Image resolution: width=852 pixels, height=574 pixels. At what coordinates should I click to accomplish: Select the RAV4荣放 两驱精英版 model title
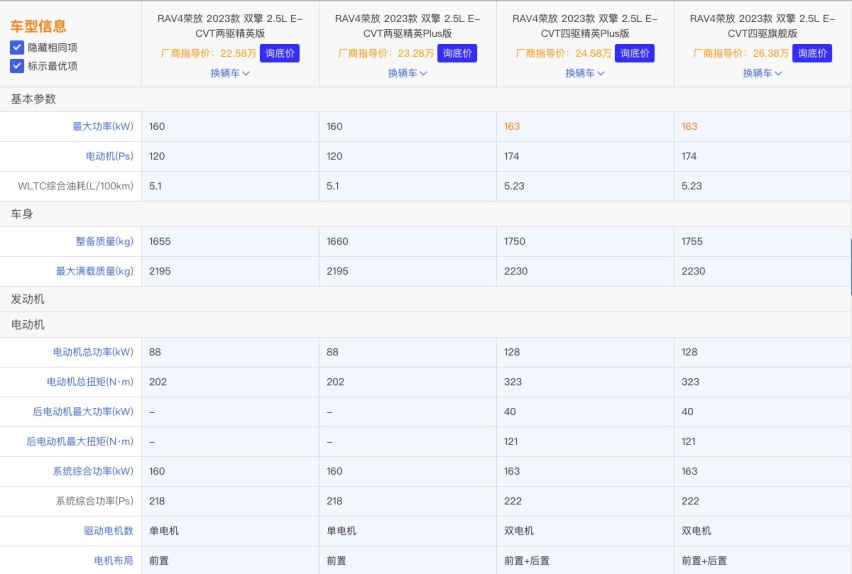230,26
